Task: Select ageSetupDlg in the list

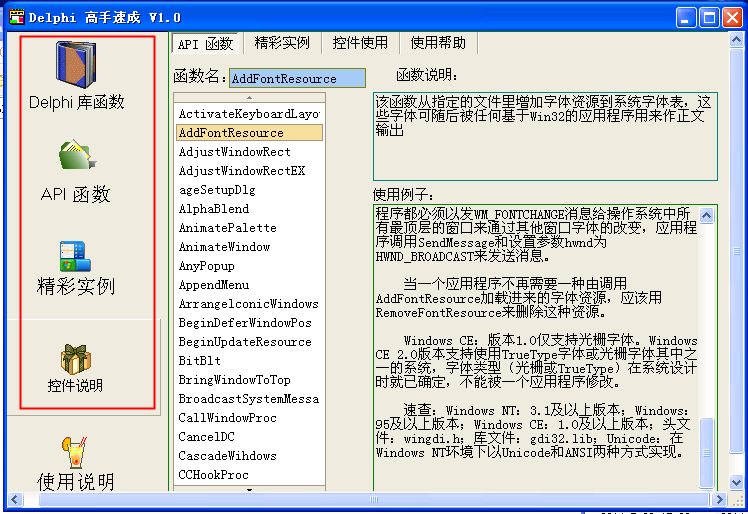Action: (249, 190)
